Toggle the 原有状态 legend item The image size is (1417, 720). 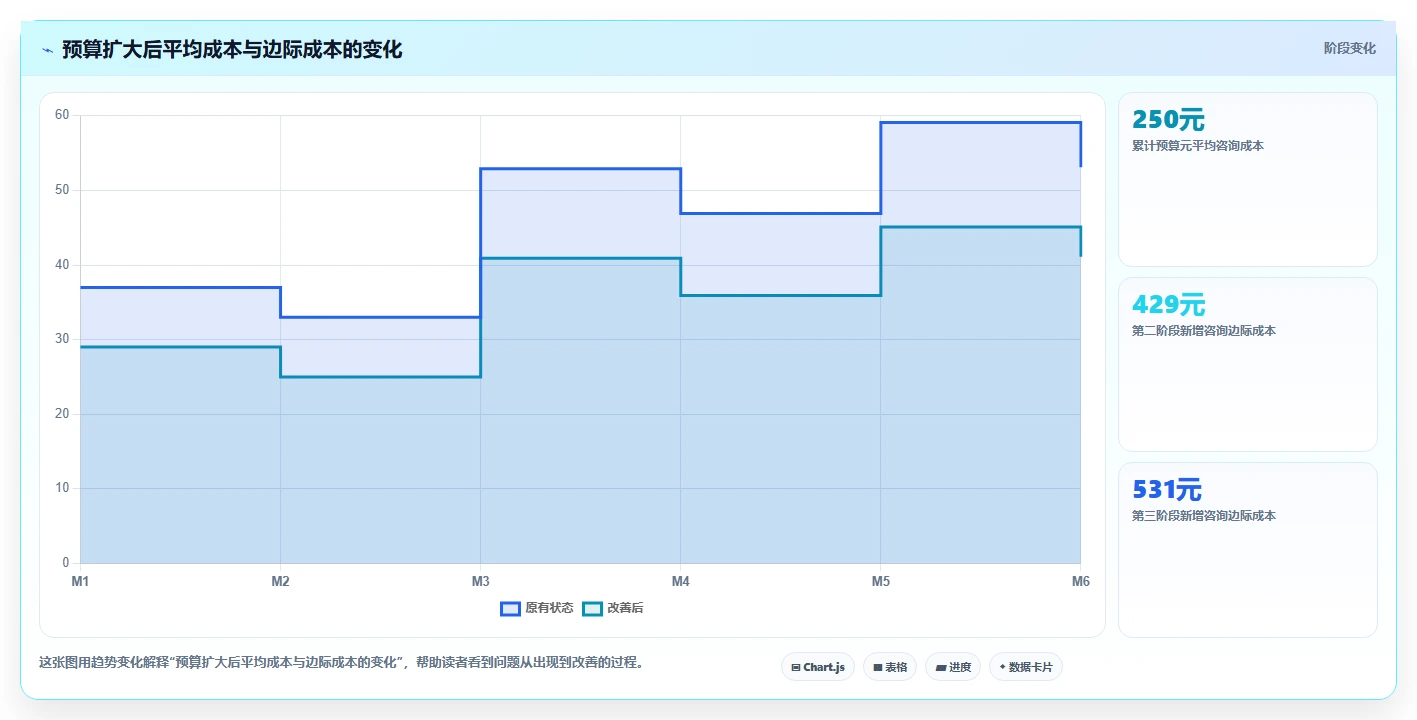pos(537,608)
